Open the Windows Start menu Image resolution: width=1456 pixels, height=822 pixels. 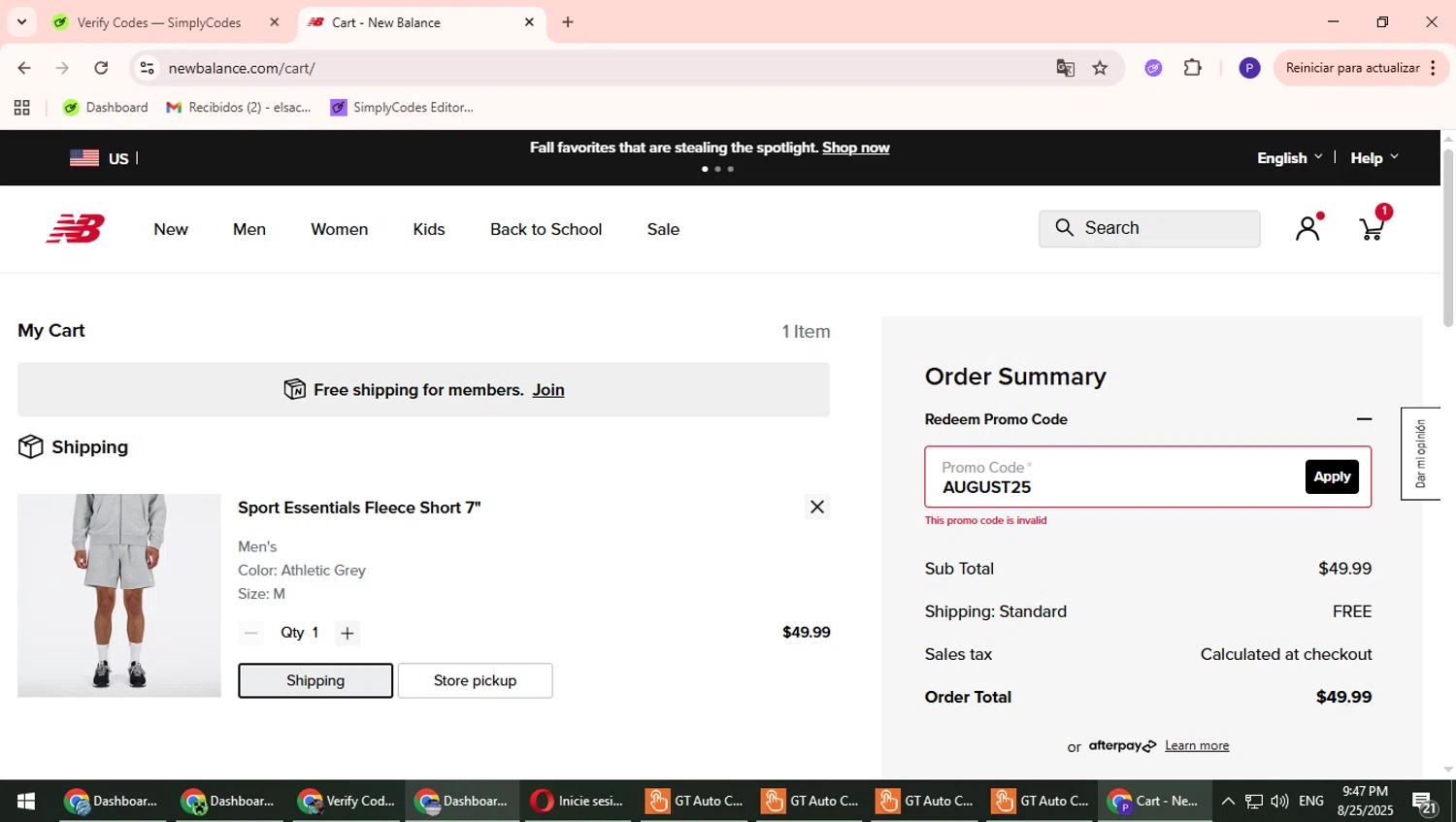pyautogui.click(x=26, y=801)
